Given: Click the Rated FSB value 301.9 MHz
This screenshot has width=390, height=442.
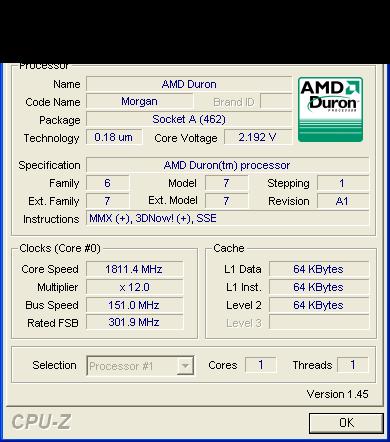Looking at the screenshot, I should tap(134, 322).
